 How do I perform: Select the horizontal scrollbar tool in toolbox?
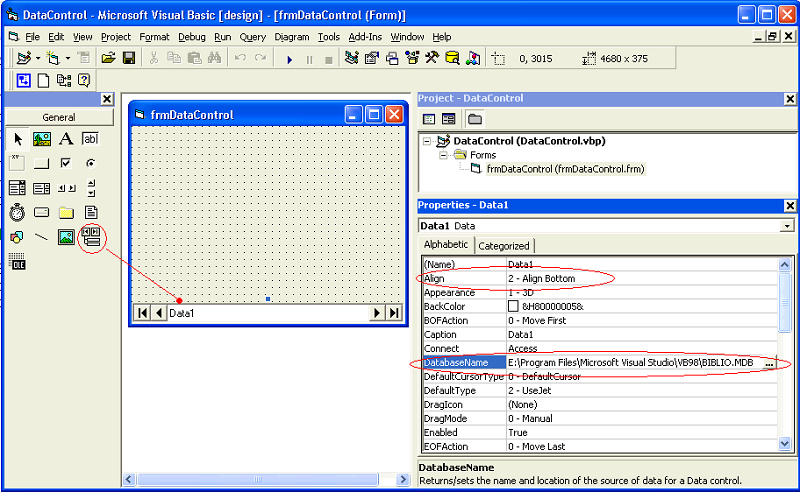[66, 188]
